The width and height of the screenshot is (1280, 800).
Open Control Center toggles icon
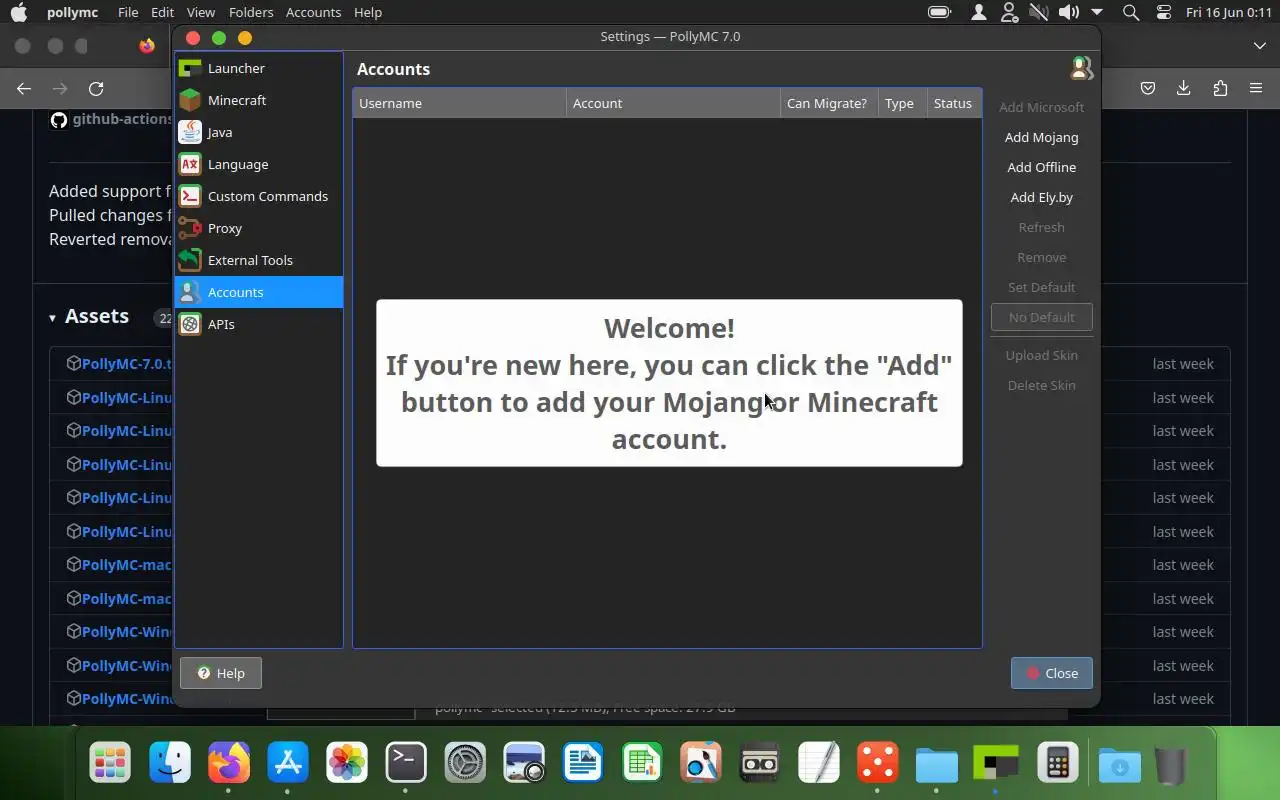(x=1163, y=12)
